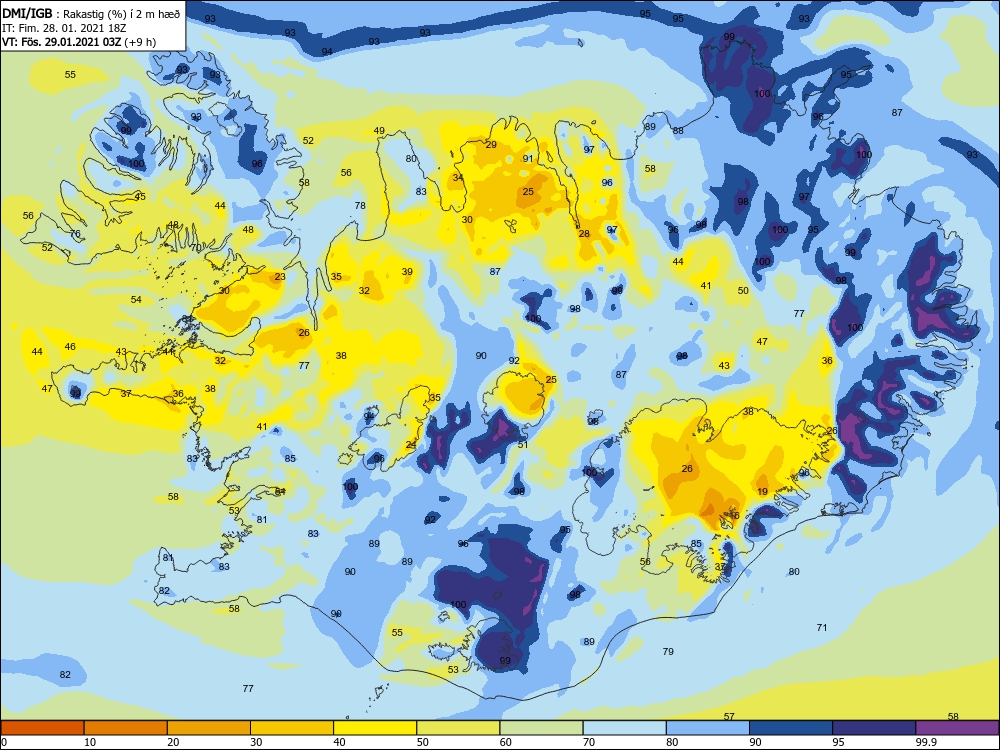Click the map value '29'
This screenshot has height=750, width=1000.
(x=491, y=145)
